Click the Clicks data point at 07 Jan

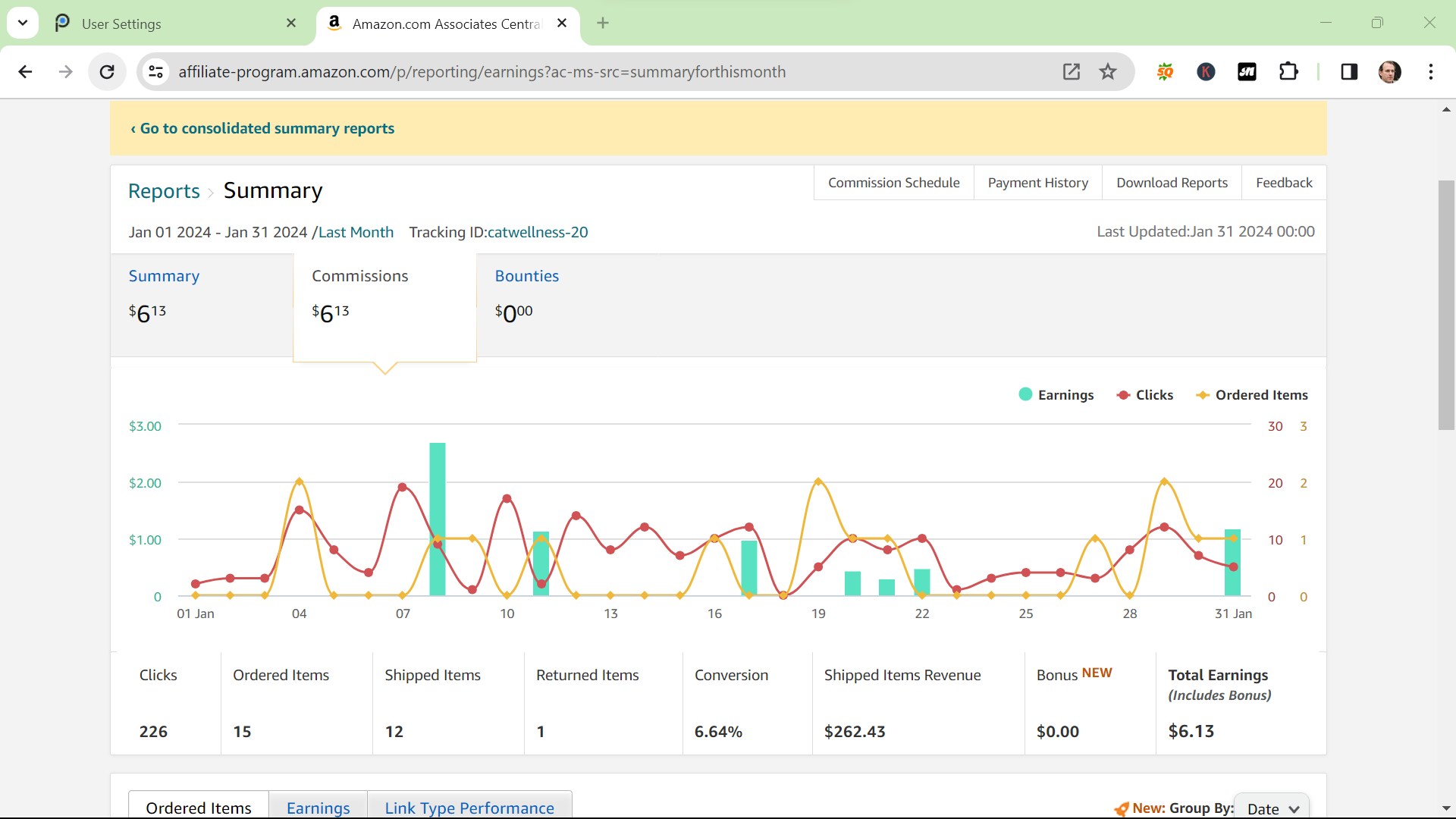coord(402,487)
